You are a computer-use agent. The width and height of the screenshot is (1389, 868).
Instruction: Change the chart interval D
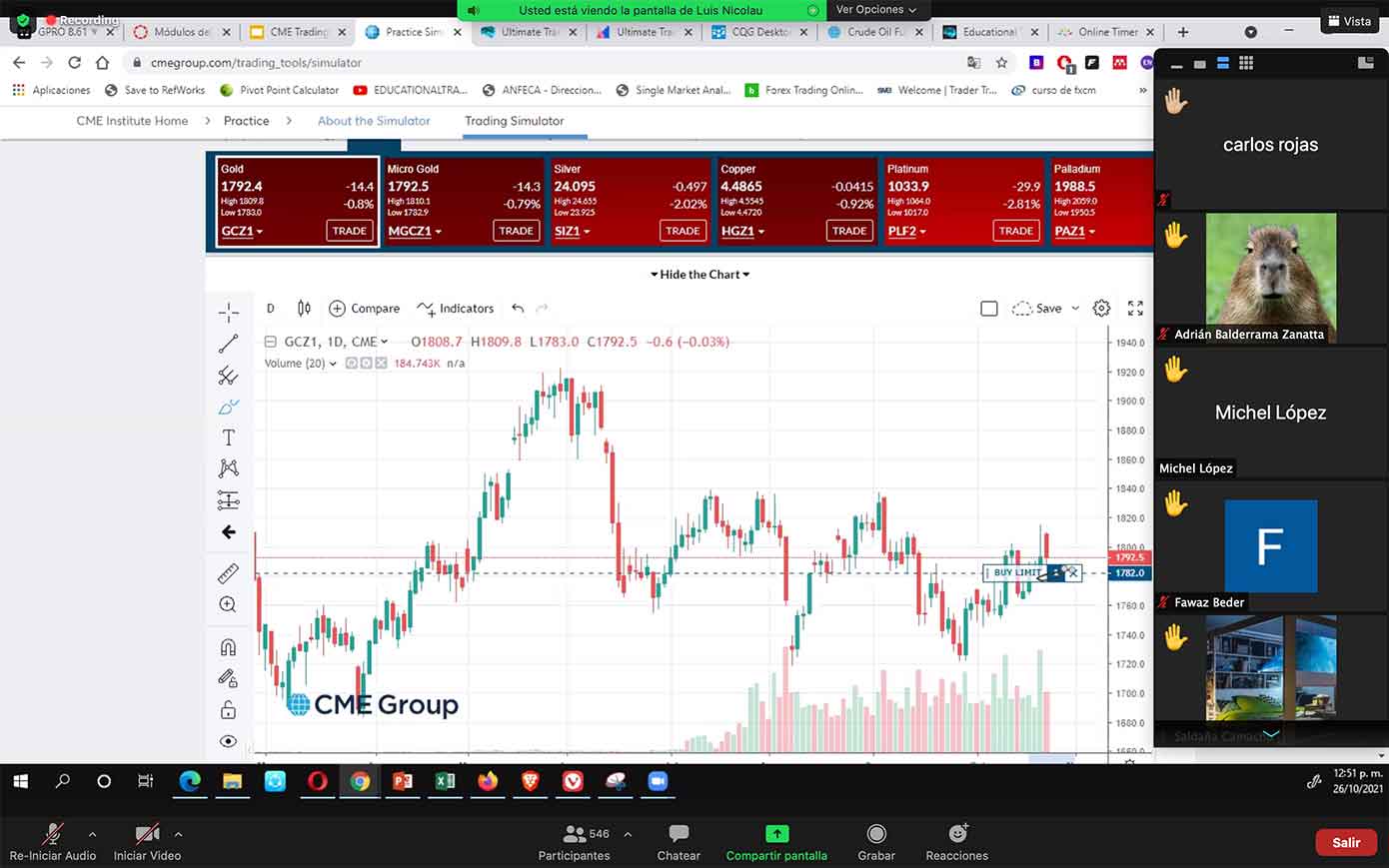click(x=270, y=309)
